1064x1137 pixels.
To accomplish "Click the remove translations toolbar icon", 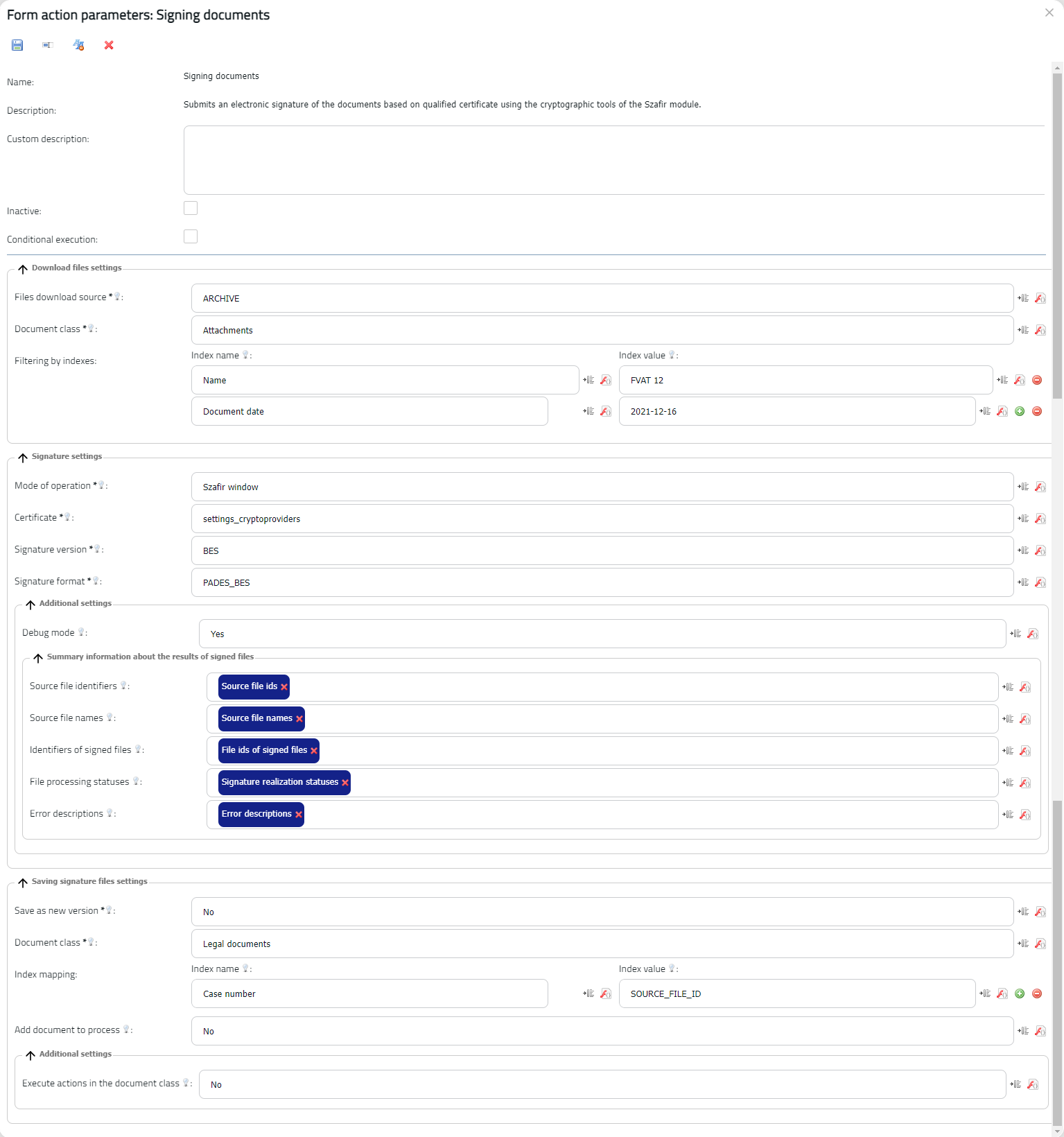I will (x=78, y=45).
